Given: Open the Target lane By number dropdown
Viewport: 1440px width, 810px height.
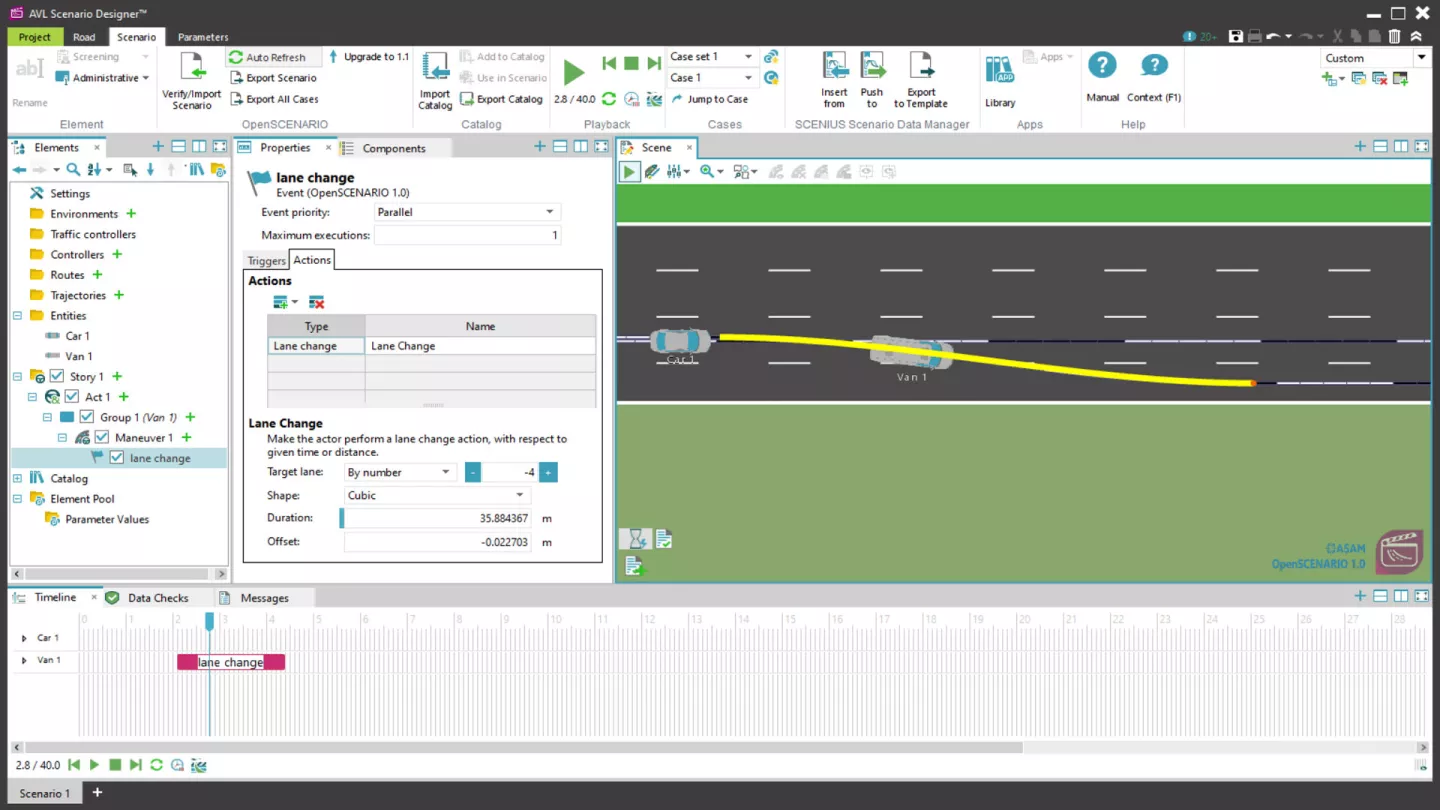Looking at the screenshot, I should click(x=399, y=472).
